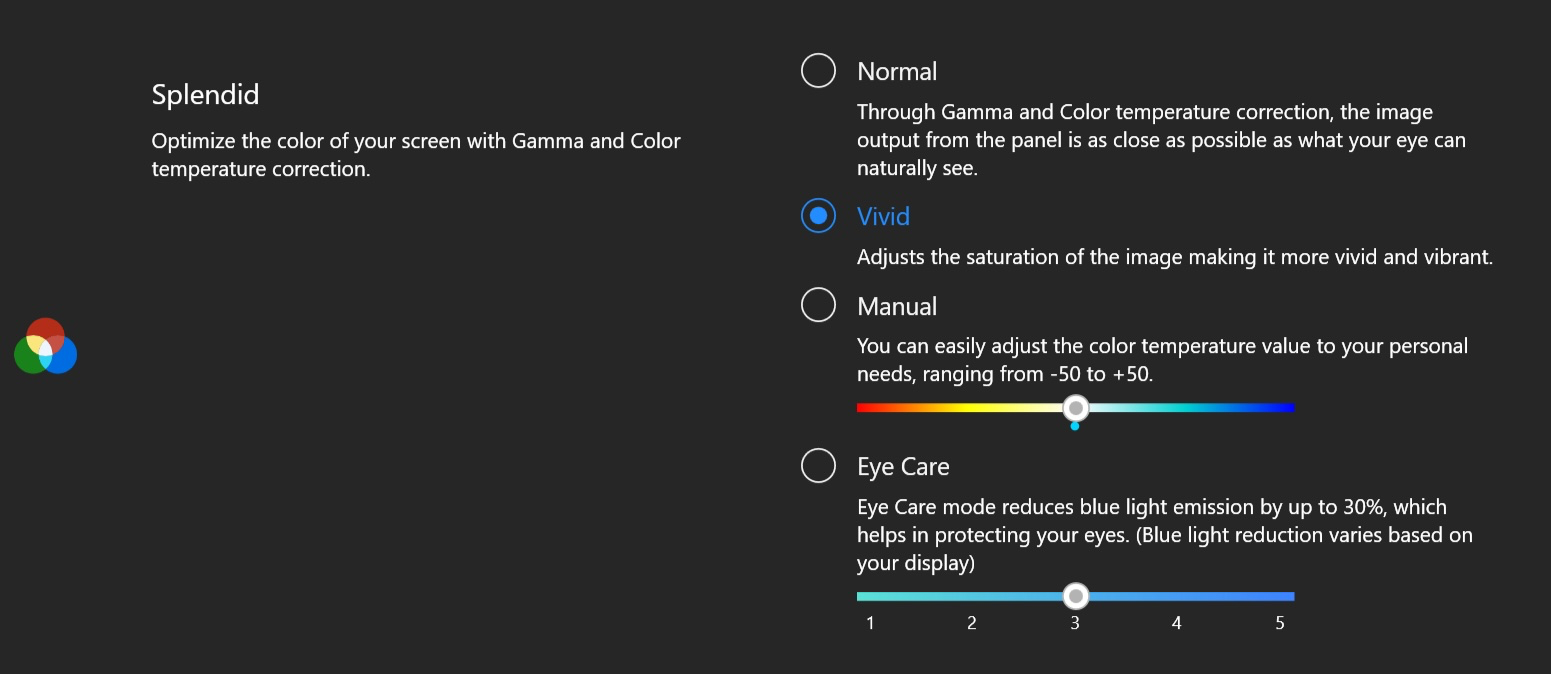1551x674 pixels.
Task: Enable the Eye Care radio button
Action: [x=818, y=465]
